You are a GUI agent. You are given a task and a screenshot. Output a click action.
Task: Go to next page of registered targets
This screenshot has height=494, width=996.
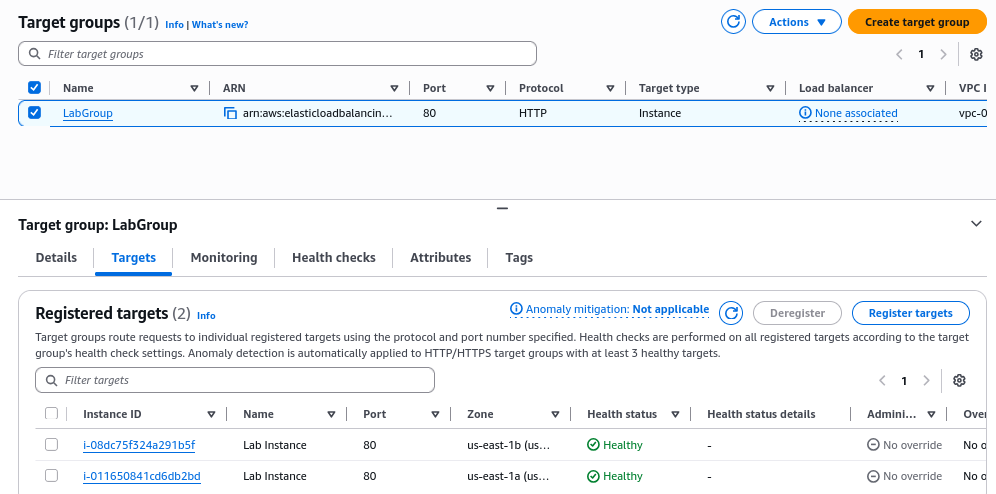[927, 381]
